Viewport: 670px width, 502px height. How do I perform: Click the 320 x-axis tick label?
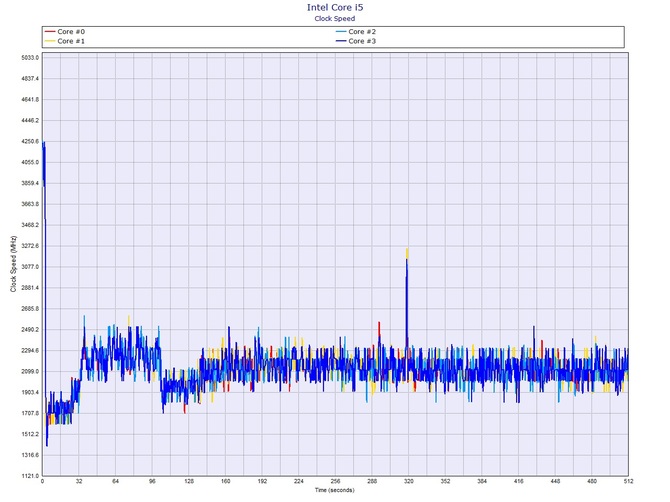[x=408, y=481]
